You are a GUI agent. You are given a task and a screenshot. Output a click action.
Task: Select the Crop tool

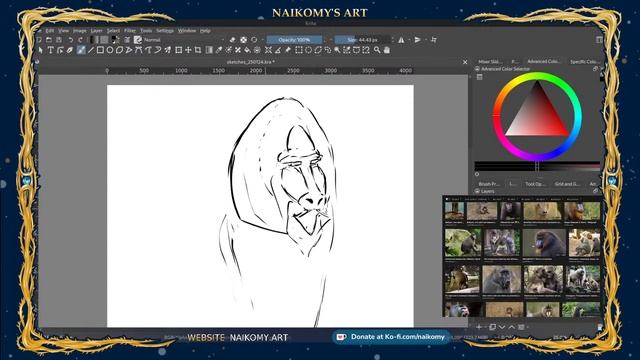click(x=198, y=50)
